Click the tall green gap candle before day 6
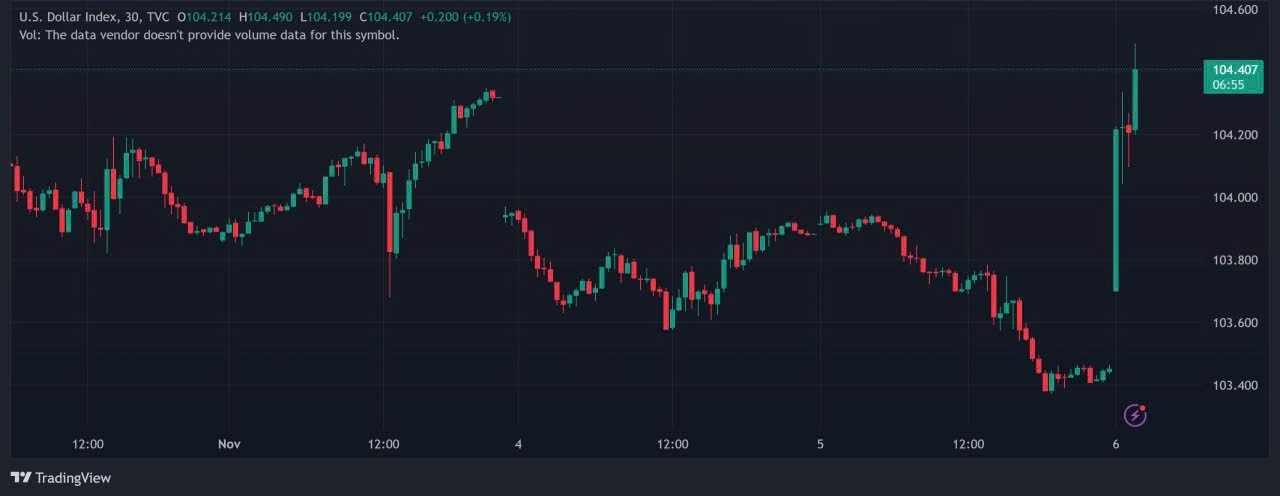The height and width of the screenshot is (496, 1280). pyautogui.click(x=1116, y=210)
